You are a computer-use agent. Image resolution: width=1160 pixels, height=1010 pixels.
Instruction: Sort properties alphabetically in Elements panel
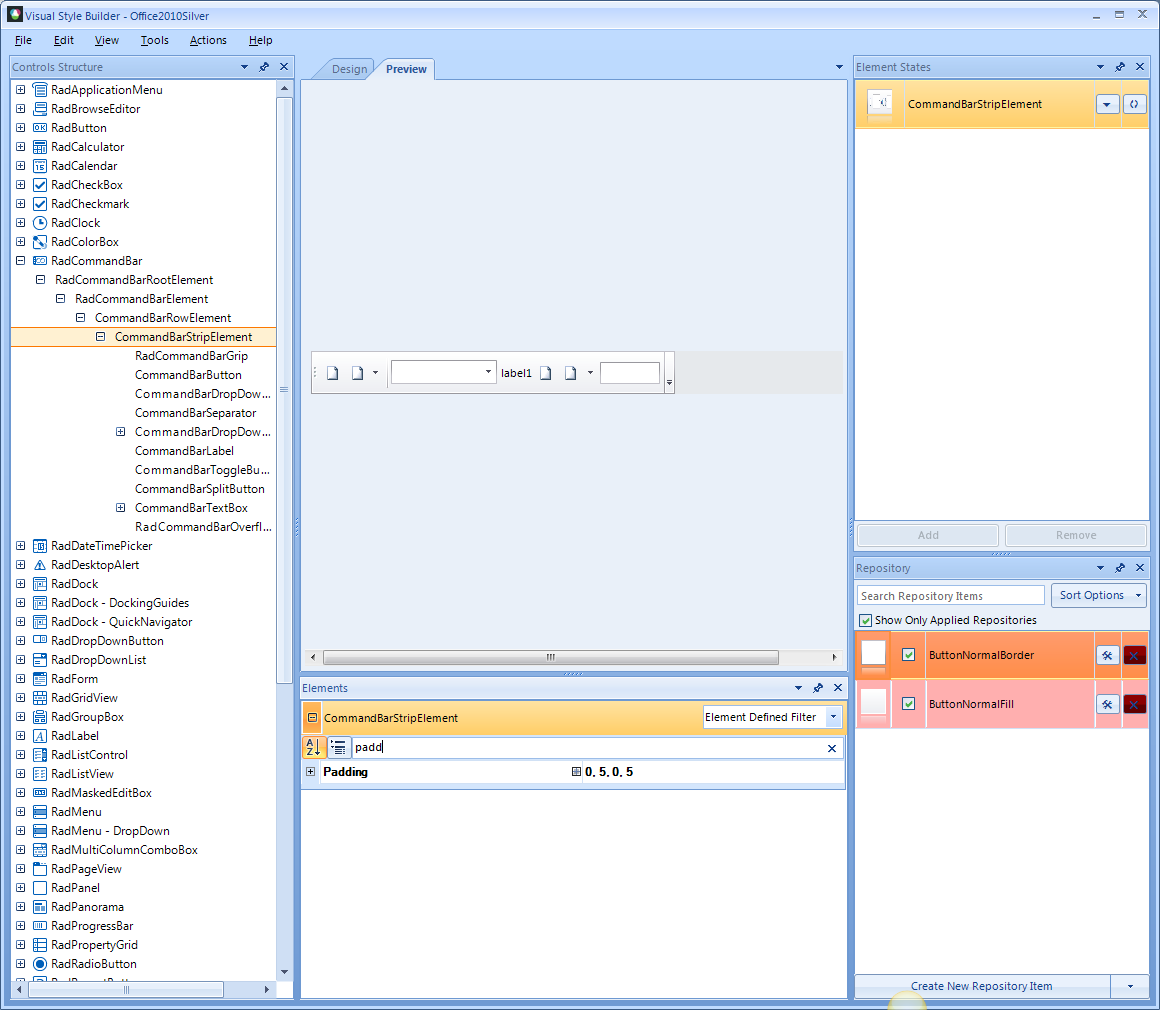313,747
